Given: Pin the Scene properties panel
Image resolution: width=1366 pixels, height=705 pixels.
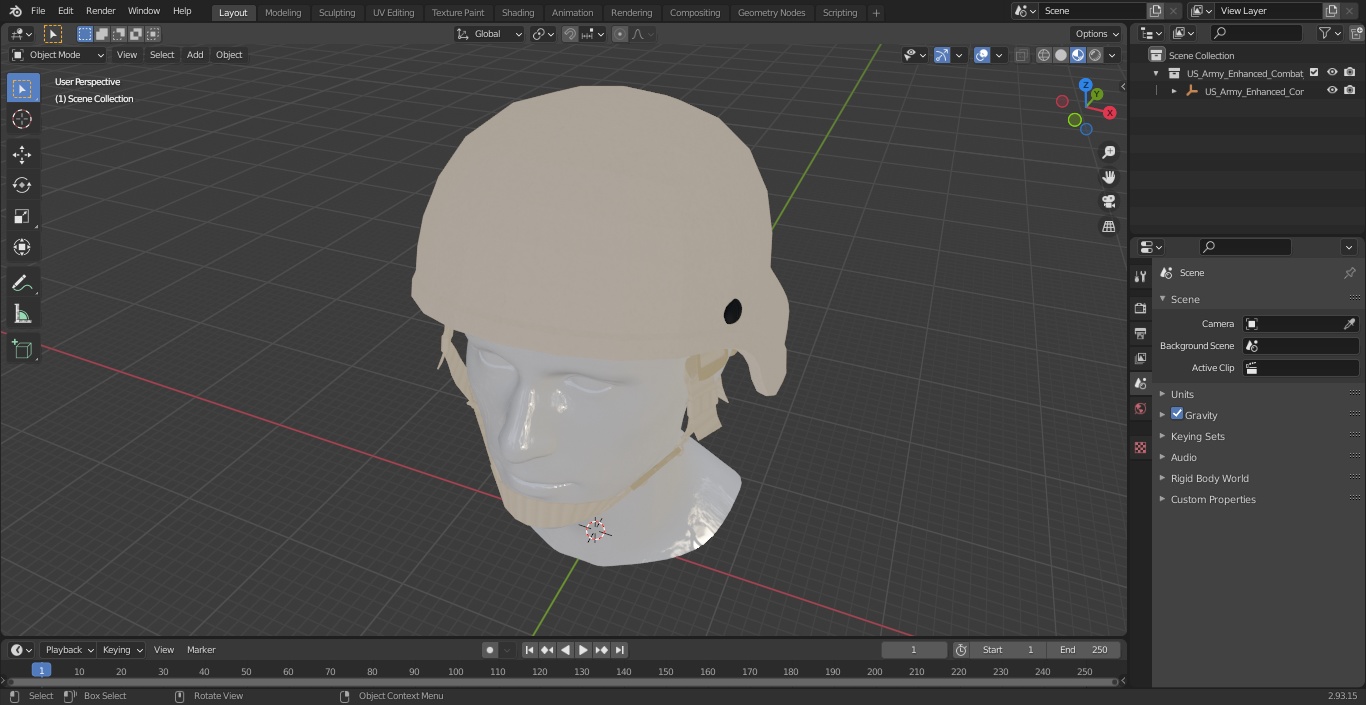Looking at the screenshot, I should point(1349,273).
